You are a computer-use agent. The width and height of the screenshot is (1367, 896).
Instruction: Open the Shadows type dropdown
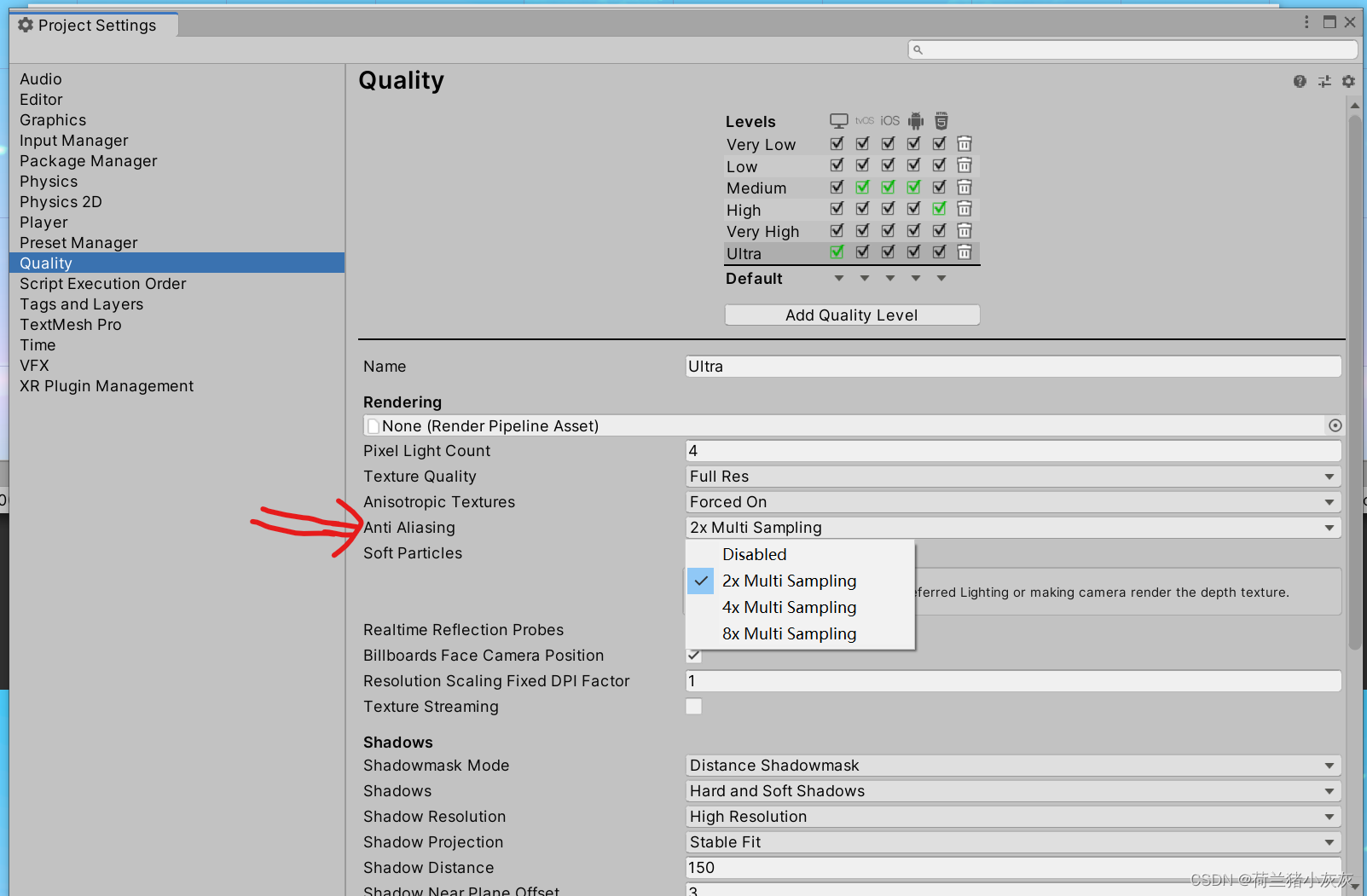point(1013,791)
